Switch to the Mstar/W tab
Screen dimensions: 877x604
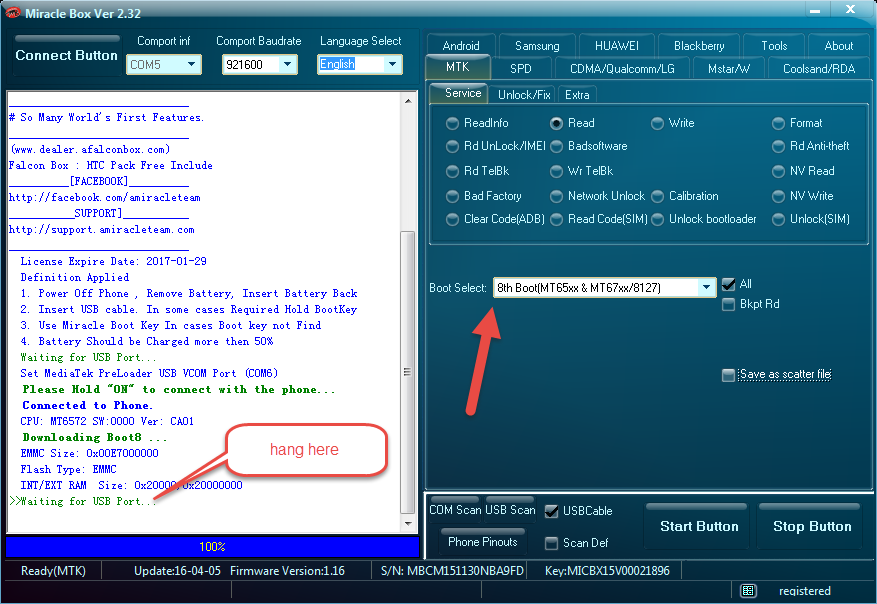coord(729,69)
